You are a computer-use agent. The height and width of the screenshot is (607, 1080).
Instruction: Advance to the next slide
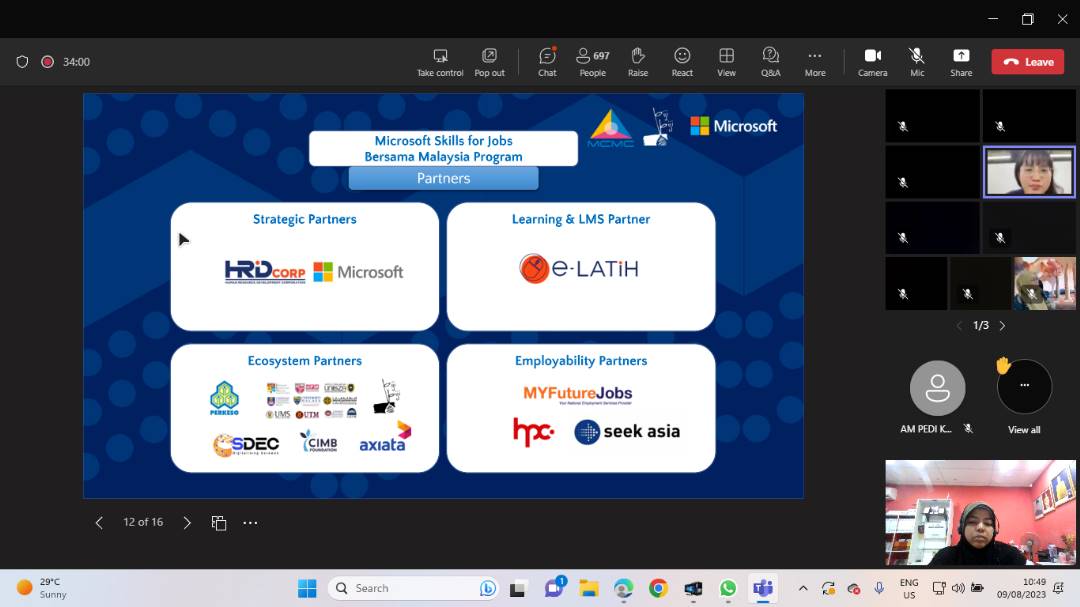[x=187, y=523]
